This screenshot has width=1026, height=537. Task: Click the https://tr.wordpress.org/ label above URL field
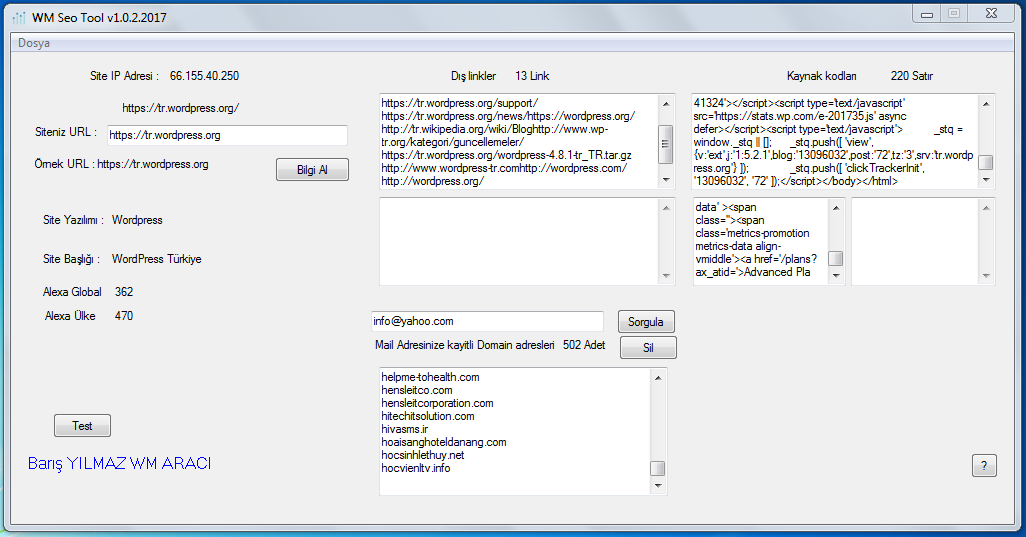(x=181, y=108)
